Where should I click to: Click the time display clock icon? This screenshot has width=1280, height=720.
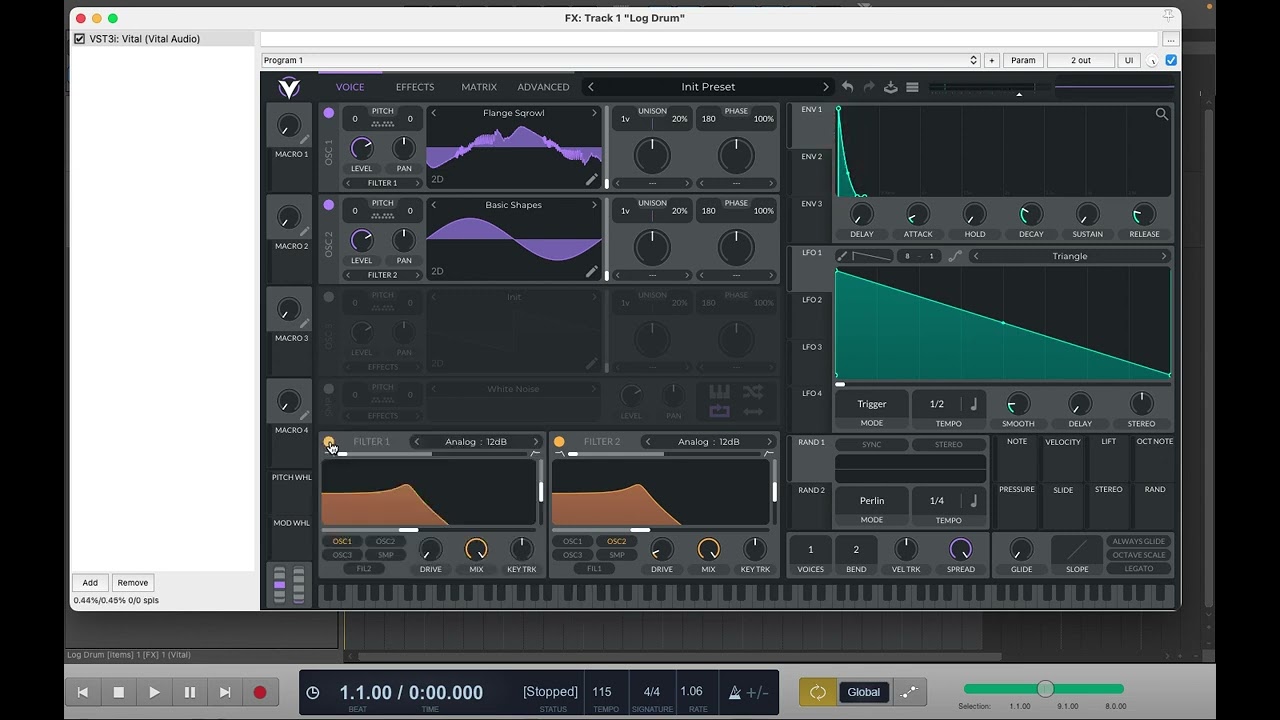(313, 692)
